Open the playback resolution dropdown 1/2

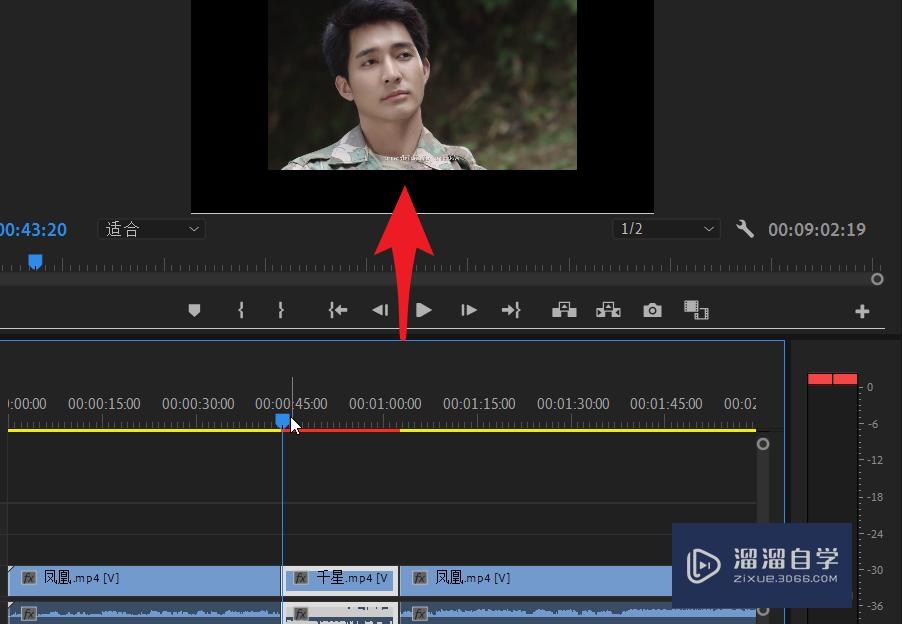coord(666,229)
